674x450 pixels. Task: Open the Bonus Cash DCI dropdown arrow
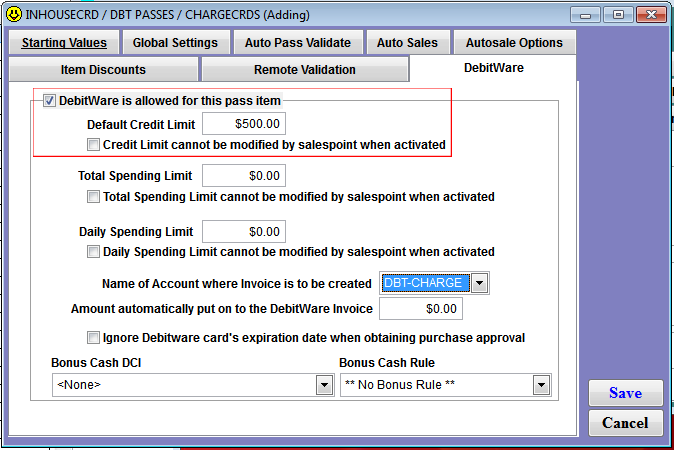coord(325,385)
